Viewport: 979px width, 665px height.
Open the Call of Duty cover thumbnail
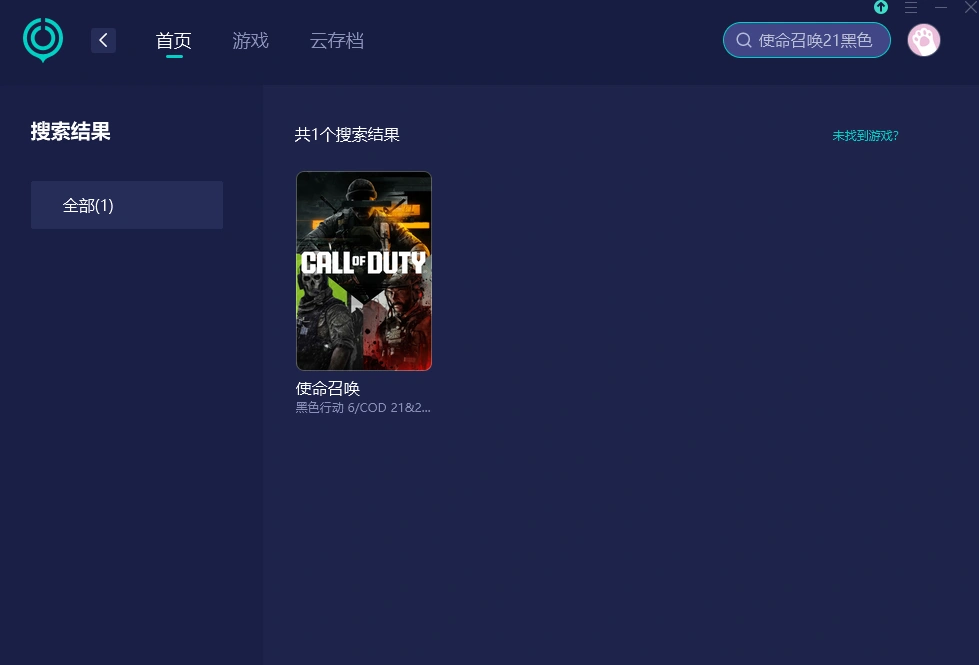coord(364,271)
